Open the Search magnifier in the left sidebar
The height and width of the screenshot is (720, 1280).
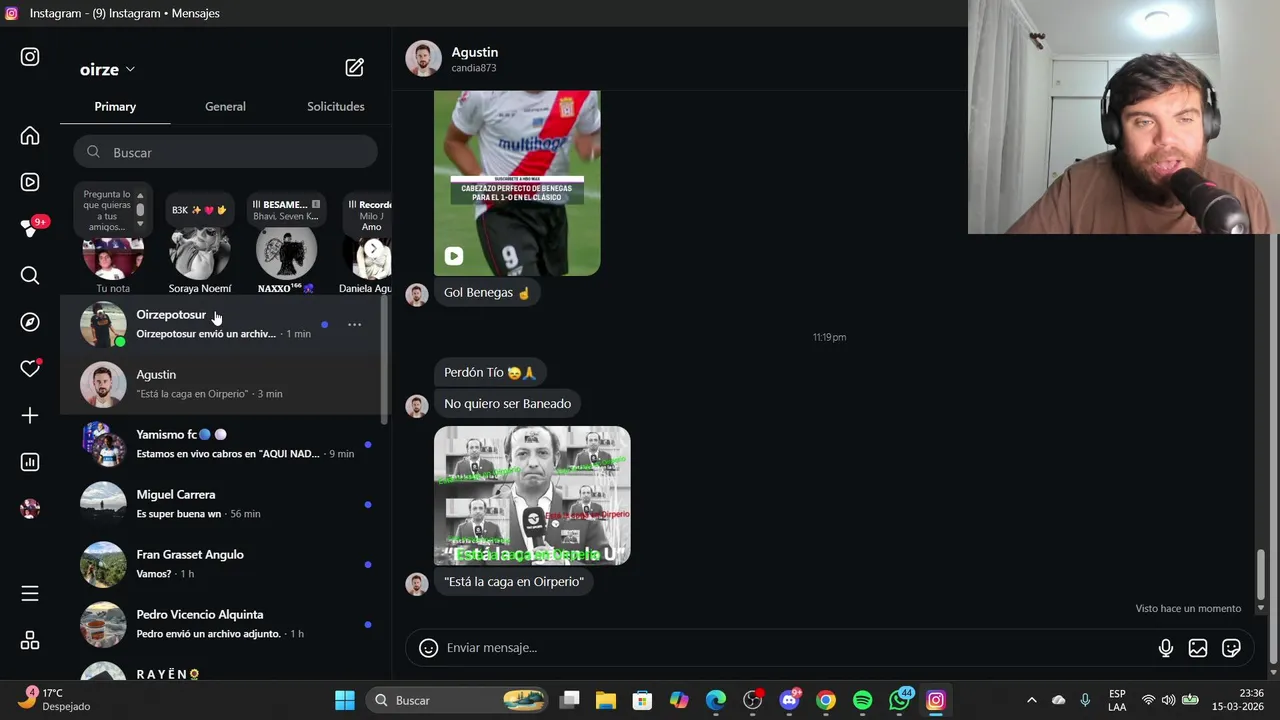[30, 275]
